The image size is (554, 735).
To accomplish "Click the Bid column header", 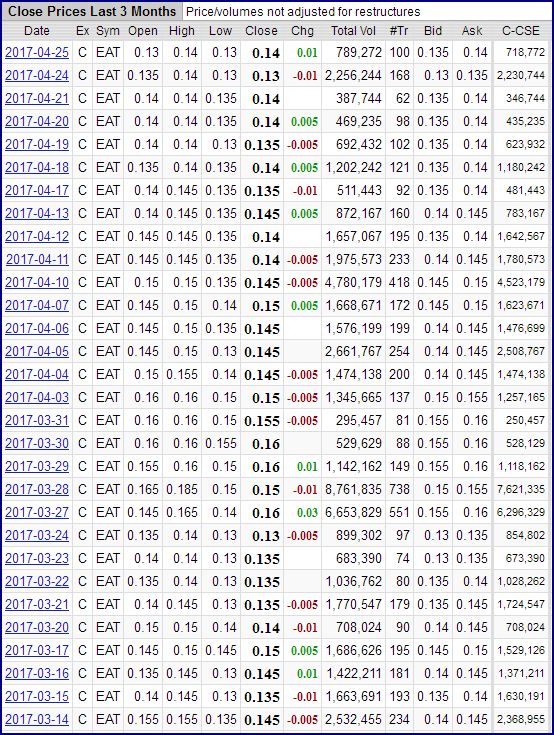I will pos(433,30).
